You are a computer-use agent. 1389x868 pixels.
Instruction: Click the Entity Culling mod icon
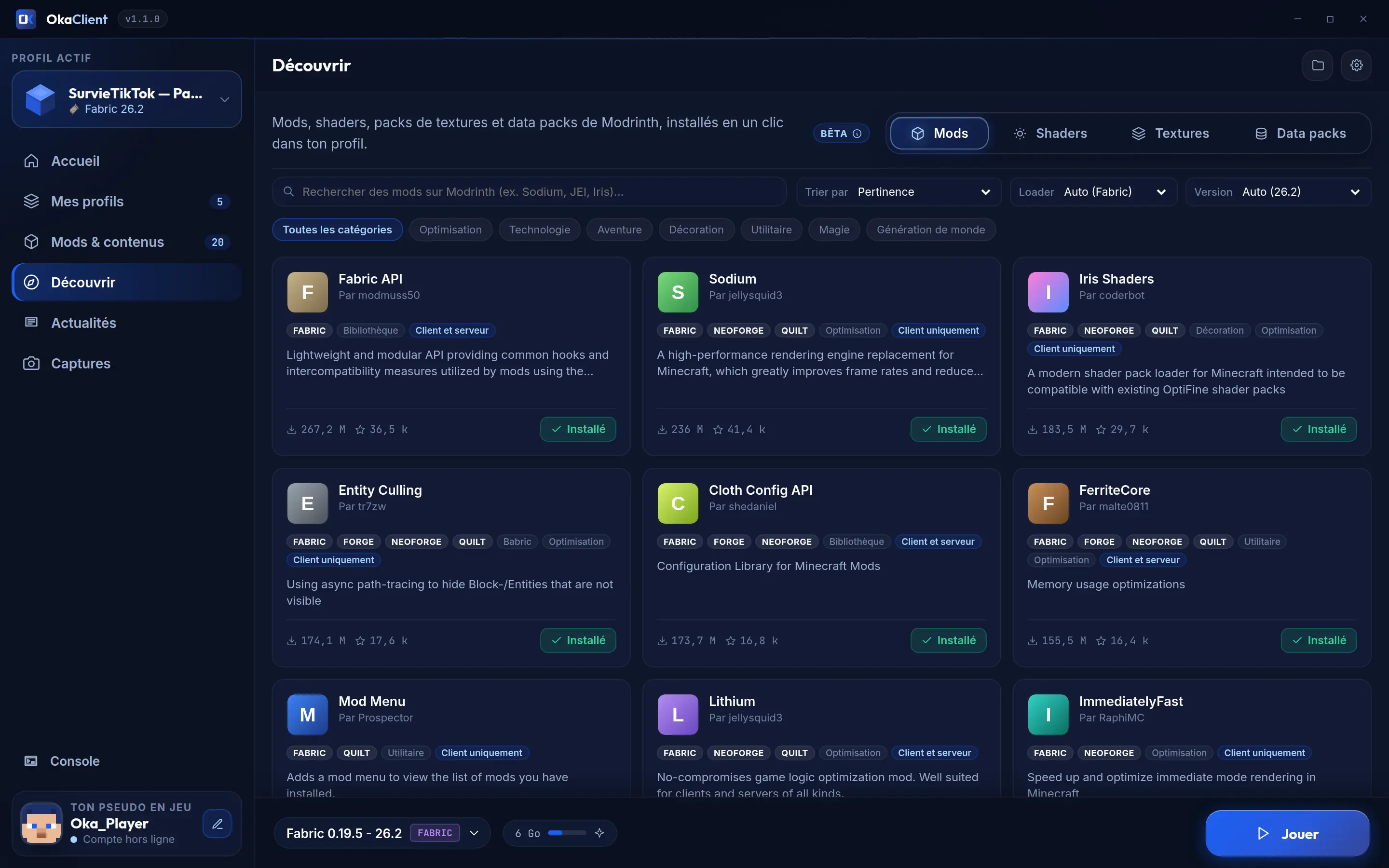[308, 503]
